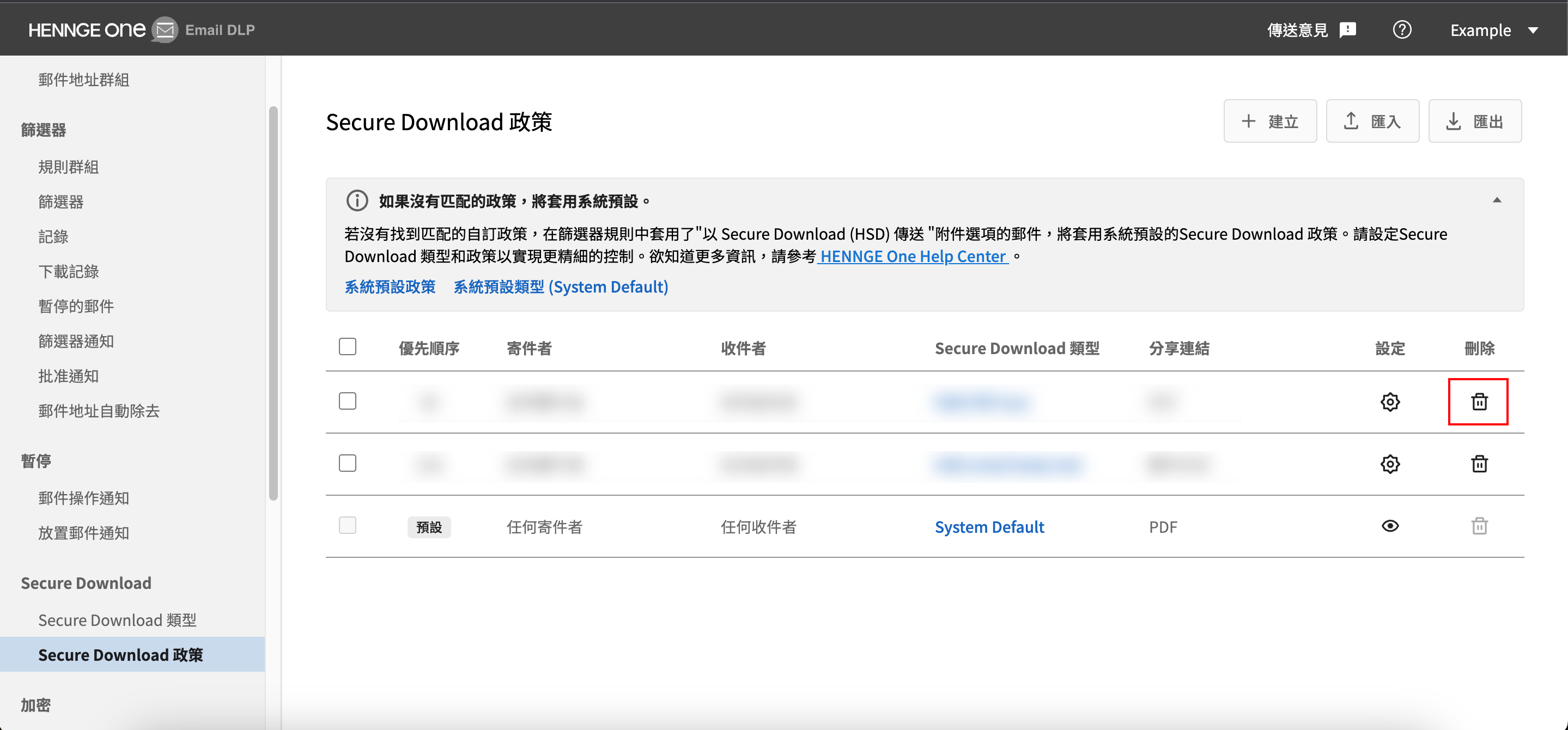The image size is (1568, 730).
Task: Click the PDF share link cell
Action: (x=1163, y=527)
